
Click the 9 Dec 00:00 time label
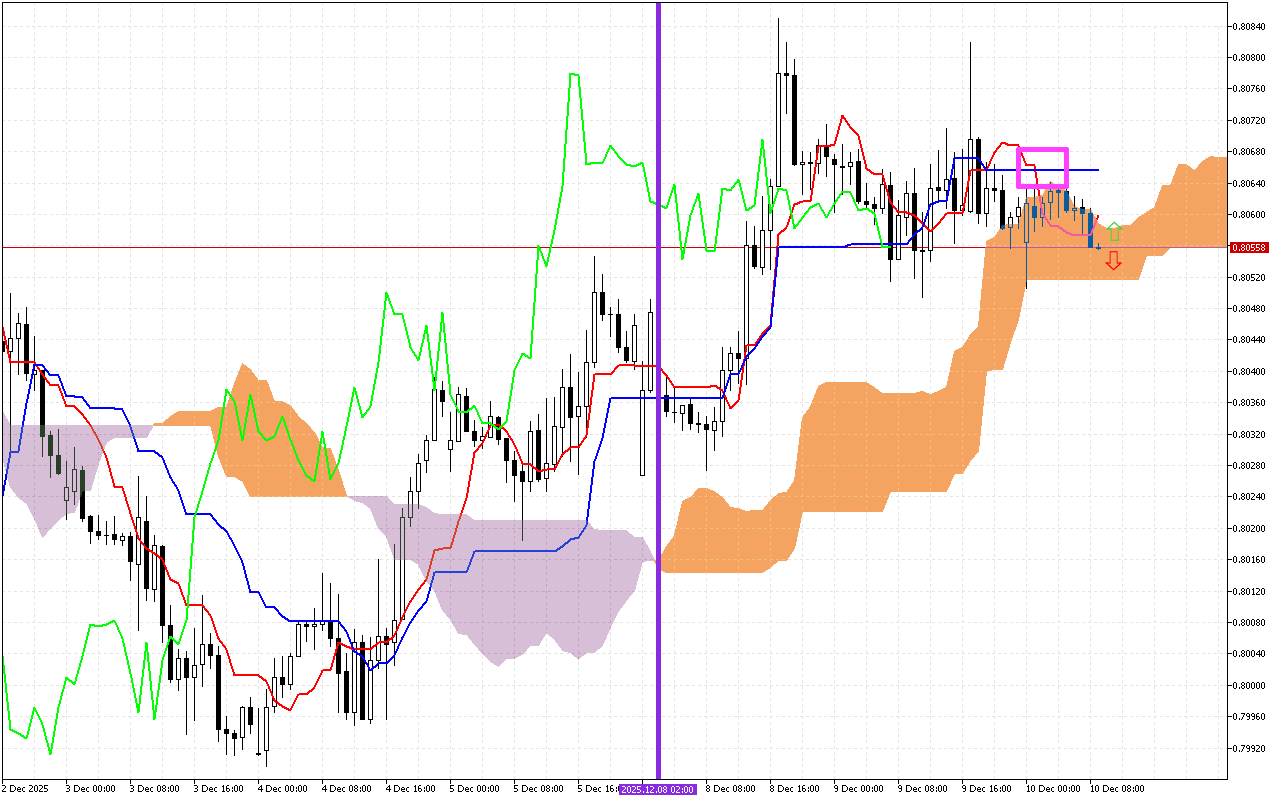pyautogui.click(x=858, y=789)
